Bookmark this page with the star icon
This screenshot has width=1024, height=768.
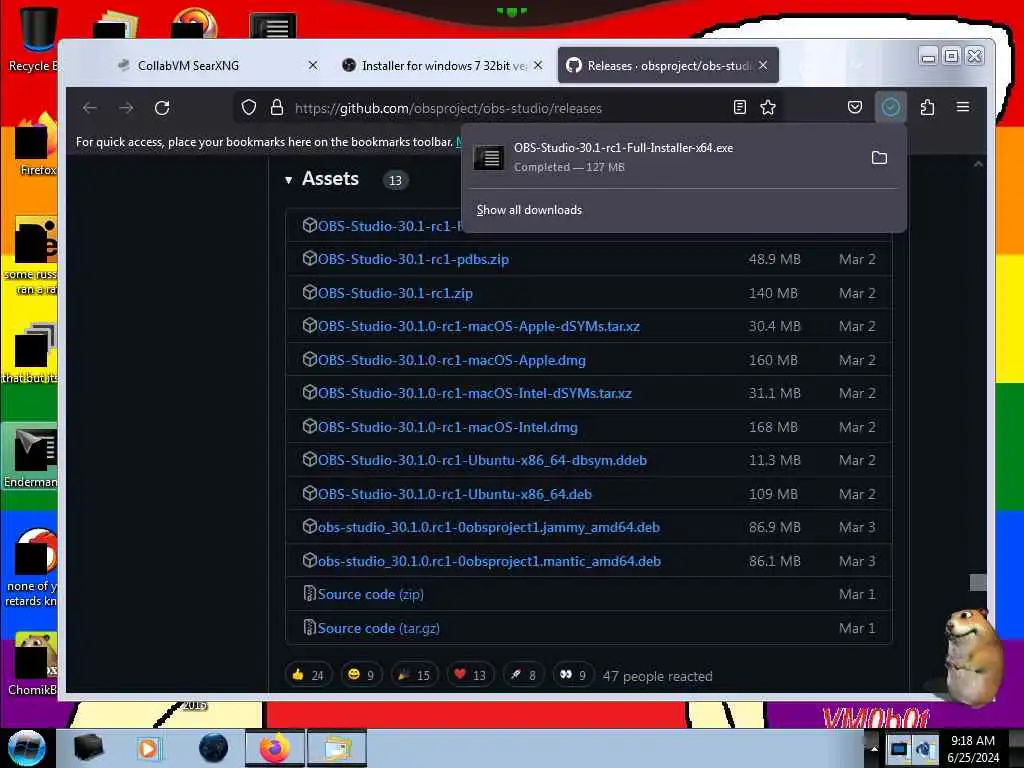pyautogui.click(x=768, y=107)
